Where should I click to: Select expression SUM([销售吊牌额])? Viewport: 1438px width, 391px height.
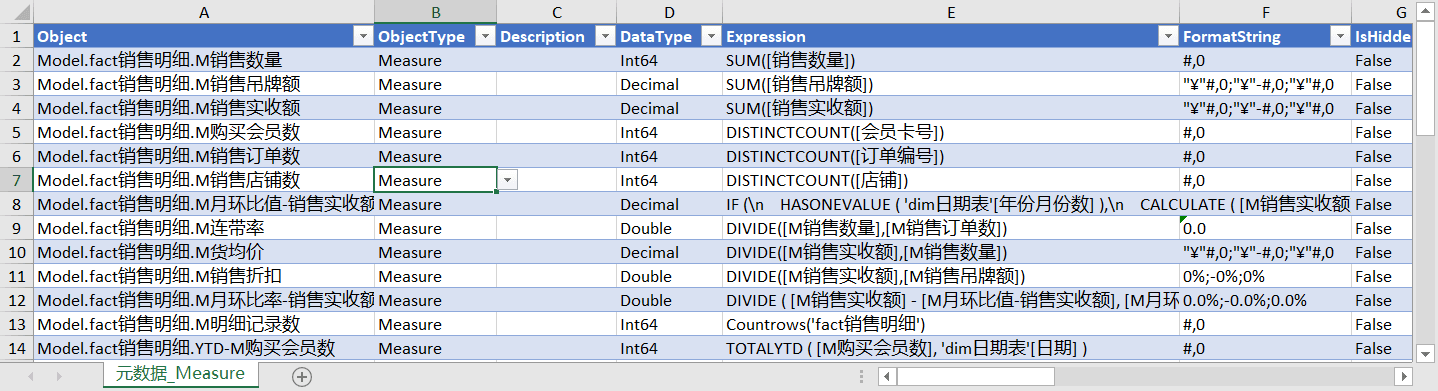pyautogui.click(x=951, y=84)
